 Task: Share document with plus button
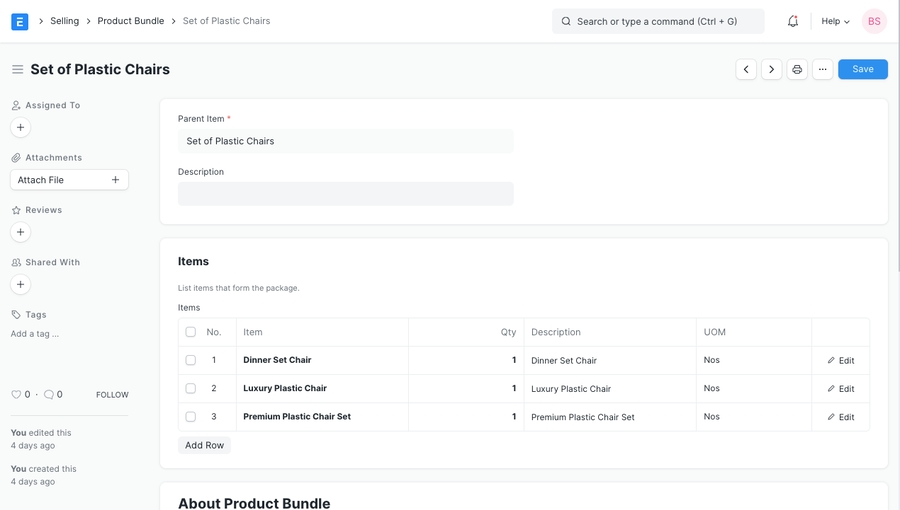[x=21, y=285]
